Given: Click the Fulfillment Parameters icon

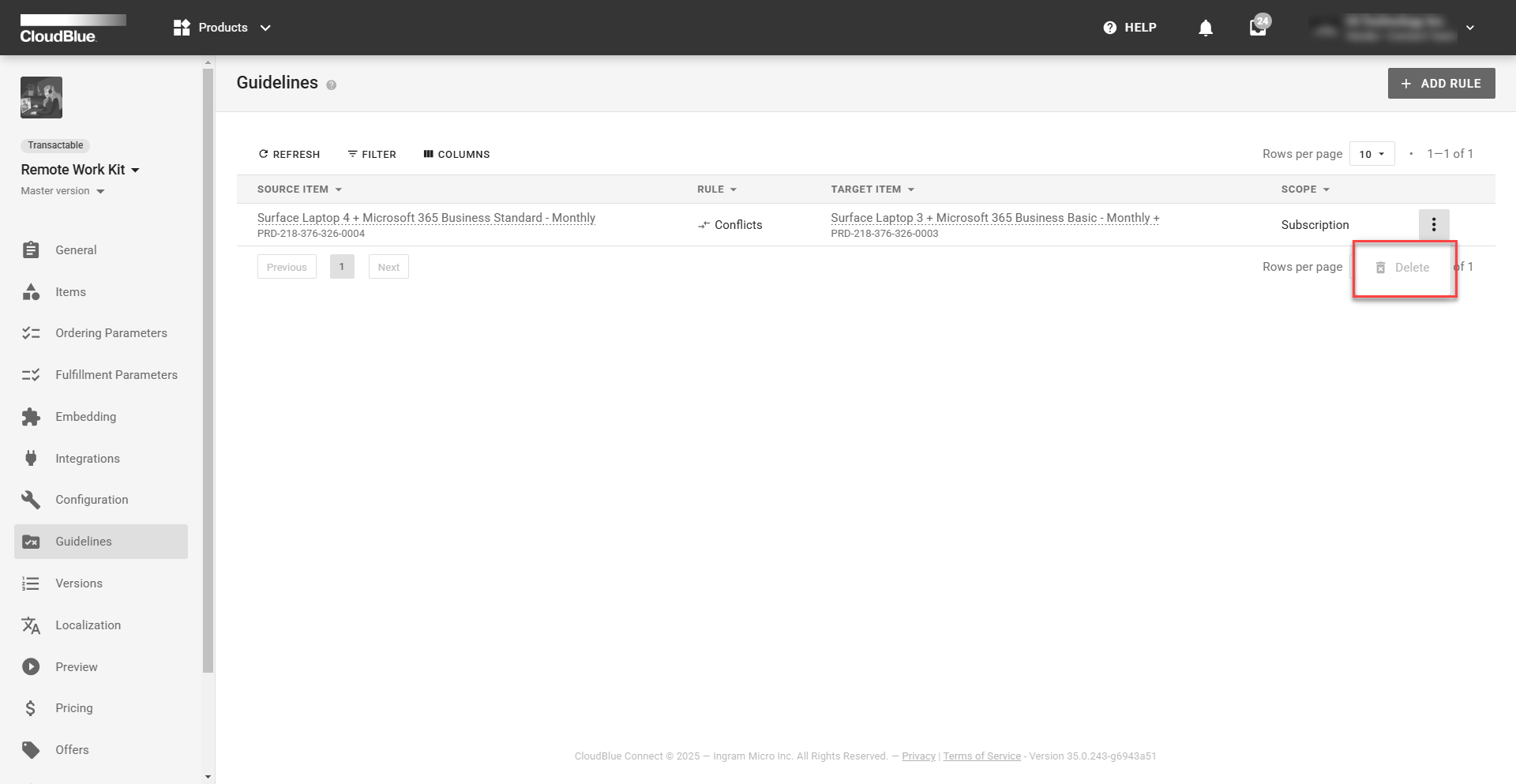Looking at the screenshot, I should point(31,375).
